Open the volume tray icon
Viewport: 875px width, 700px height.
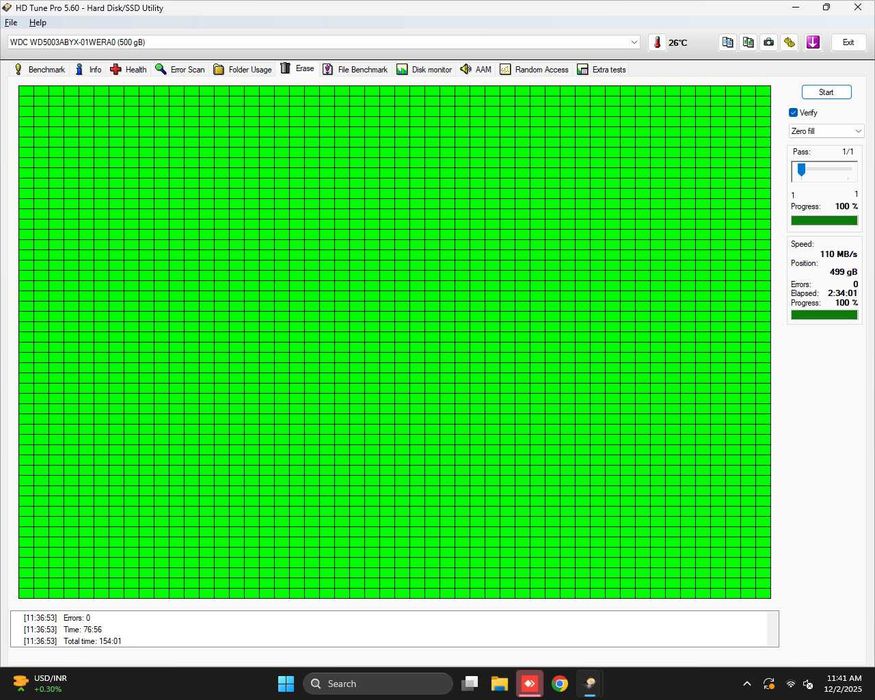coord(808,684)
